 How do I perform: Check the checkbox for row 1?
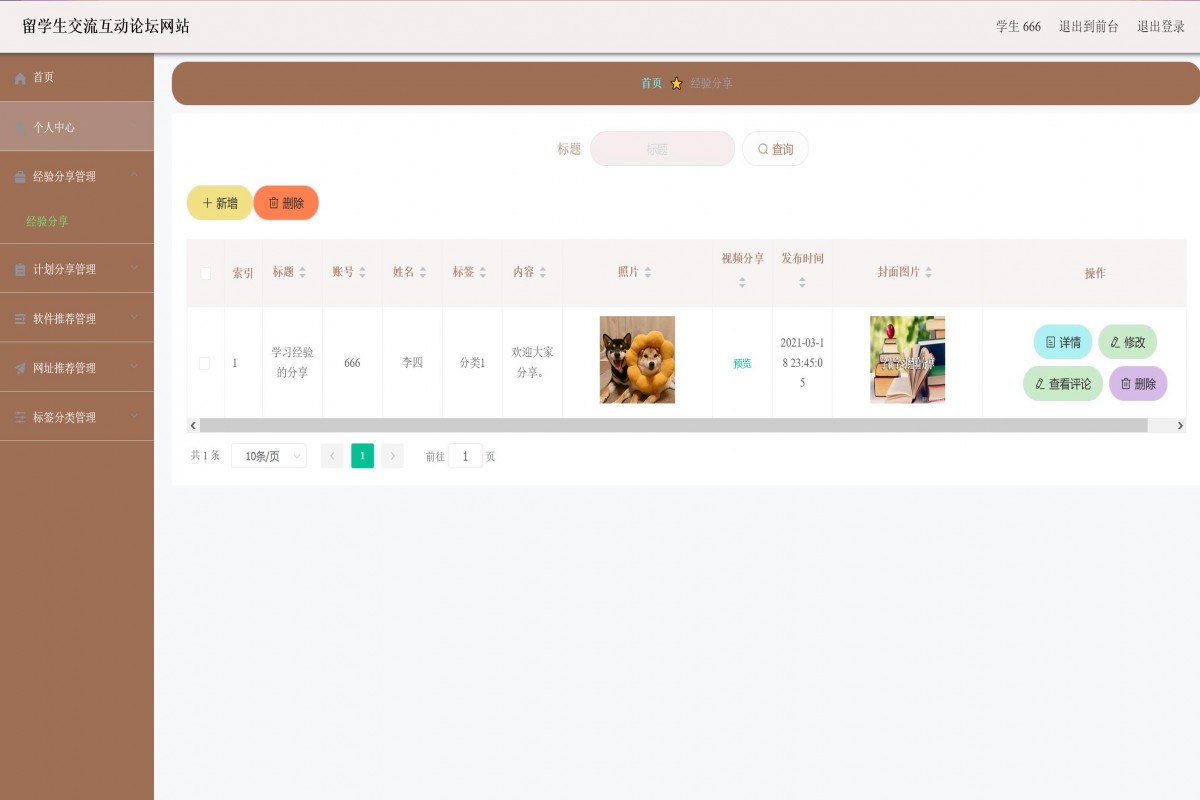tap(205, 363)
